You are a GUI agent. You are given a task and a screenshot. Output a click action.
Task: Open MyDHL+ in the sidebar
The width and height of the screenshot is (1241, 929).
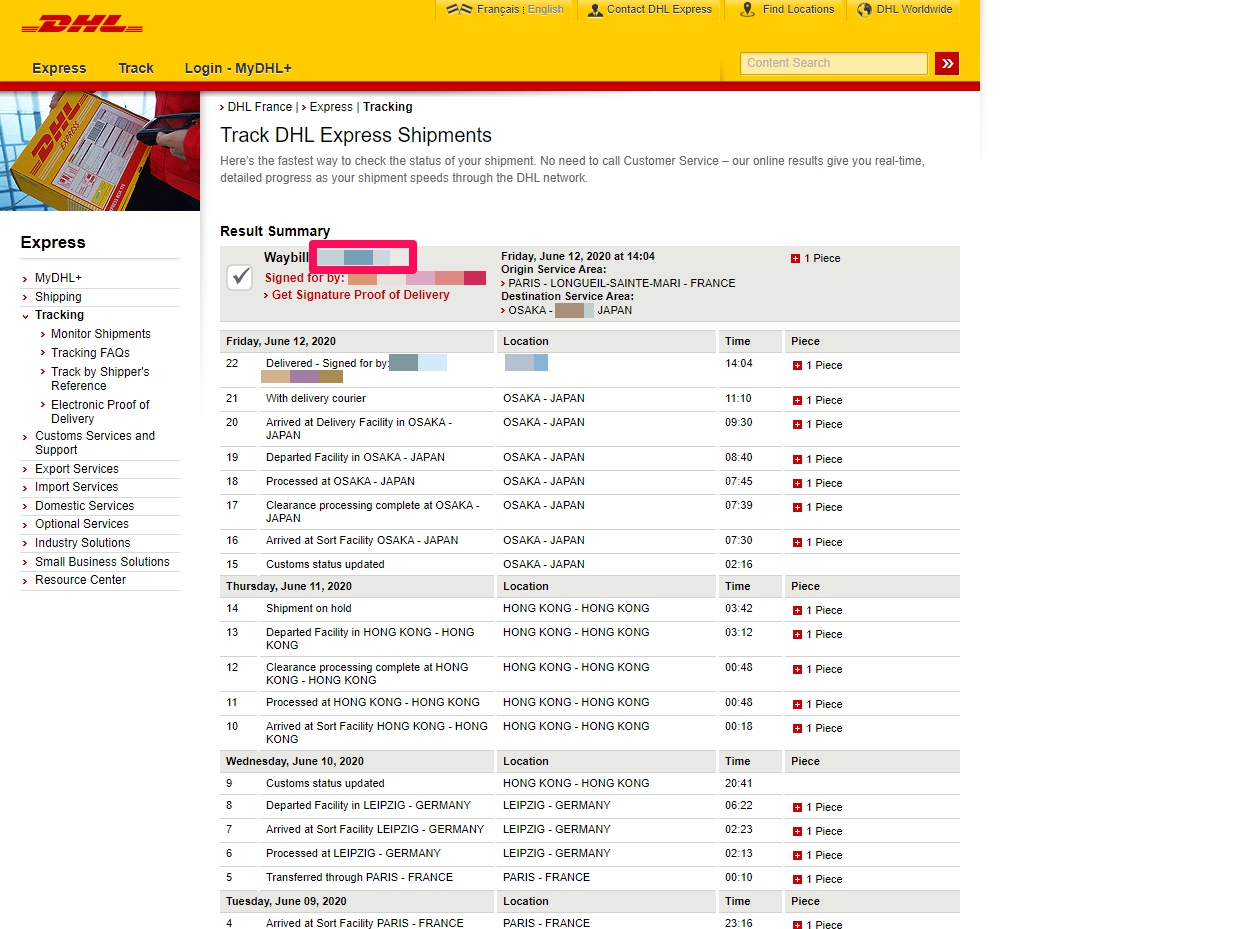58,278
